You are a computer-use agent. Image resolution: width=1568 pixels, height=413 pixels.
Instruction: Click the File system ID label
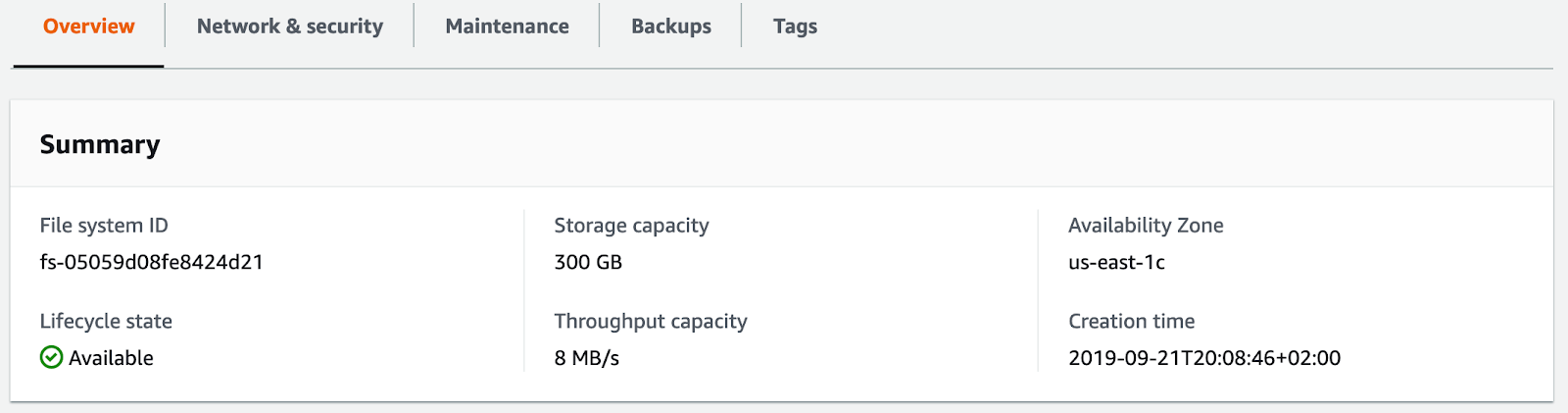(104, 226)
